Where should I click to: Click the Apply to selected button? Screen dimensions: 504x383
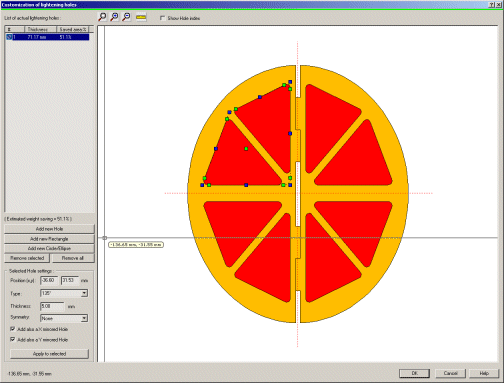49,354
